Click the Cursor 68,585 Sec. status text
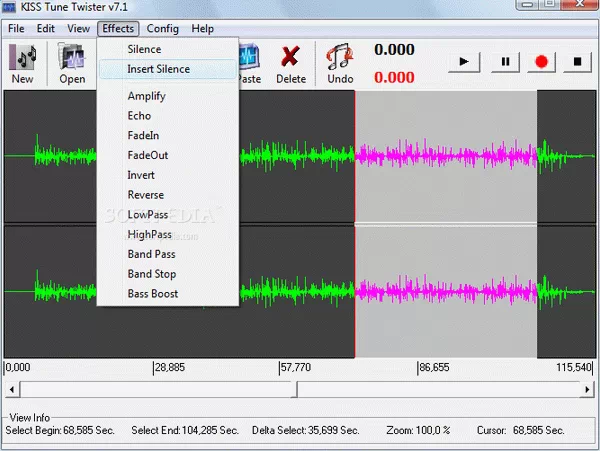The width and height of the screenshot is (600, 451). point(520,430)
